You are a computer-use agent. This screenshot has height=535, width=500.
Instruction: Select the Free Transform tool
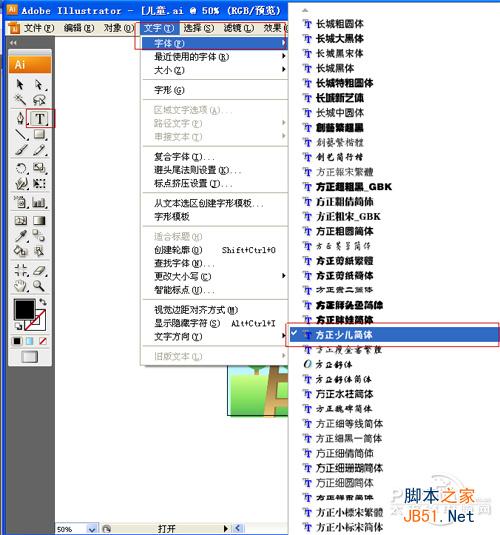(x=39, y=184)
